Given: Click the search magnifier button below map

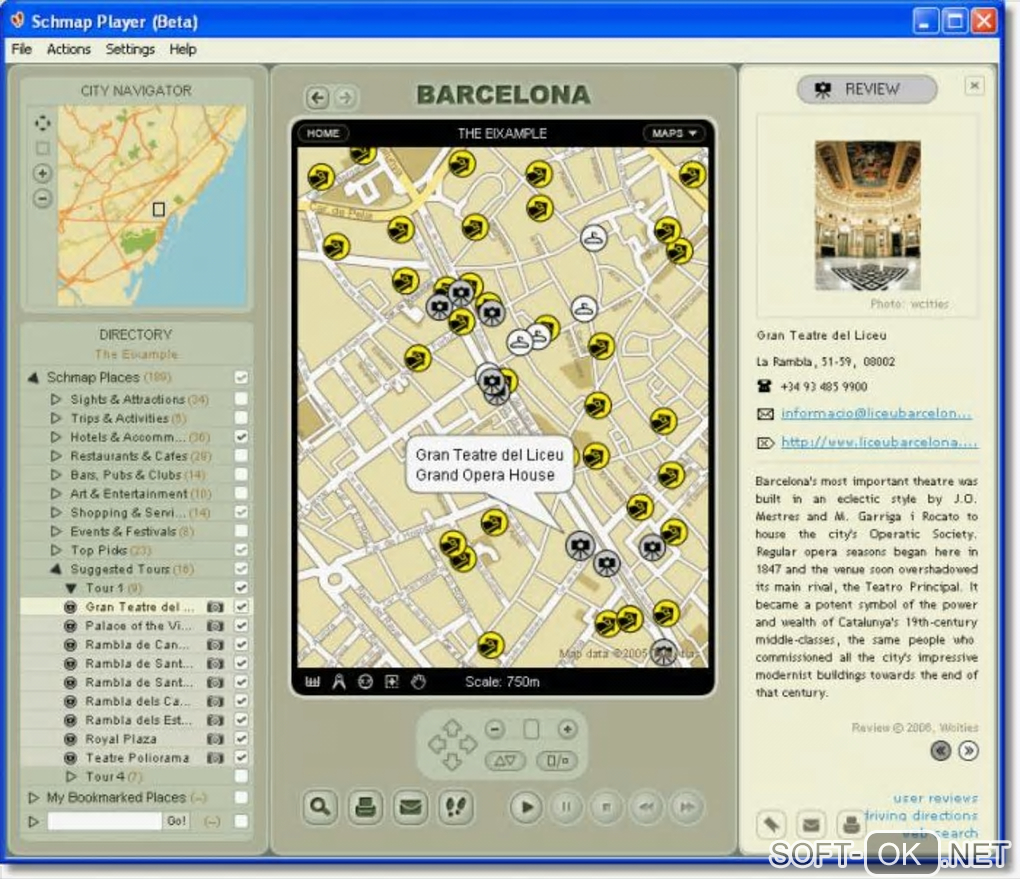Looking at the screenshot, I should (320, 807).
